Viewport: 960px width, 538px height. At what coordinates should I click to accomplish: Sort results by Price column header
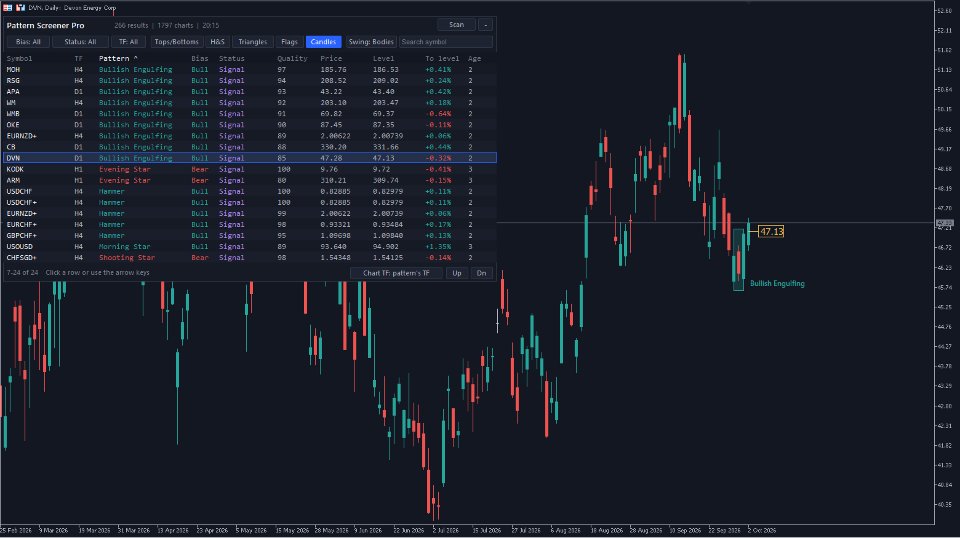(331, 59)
